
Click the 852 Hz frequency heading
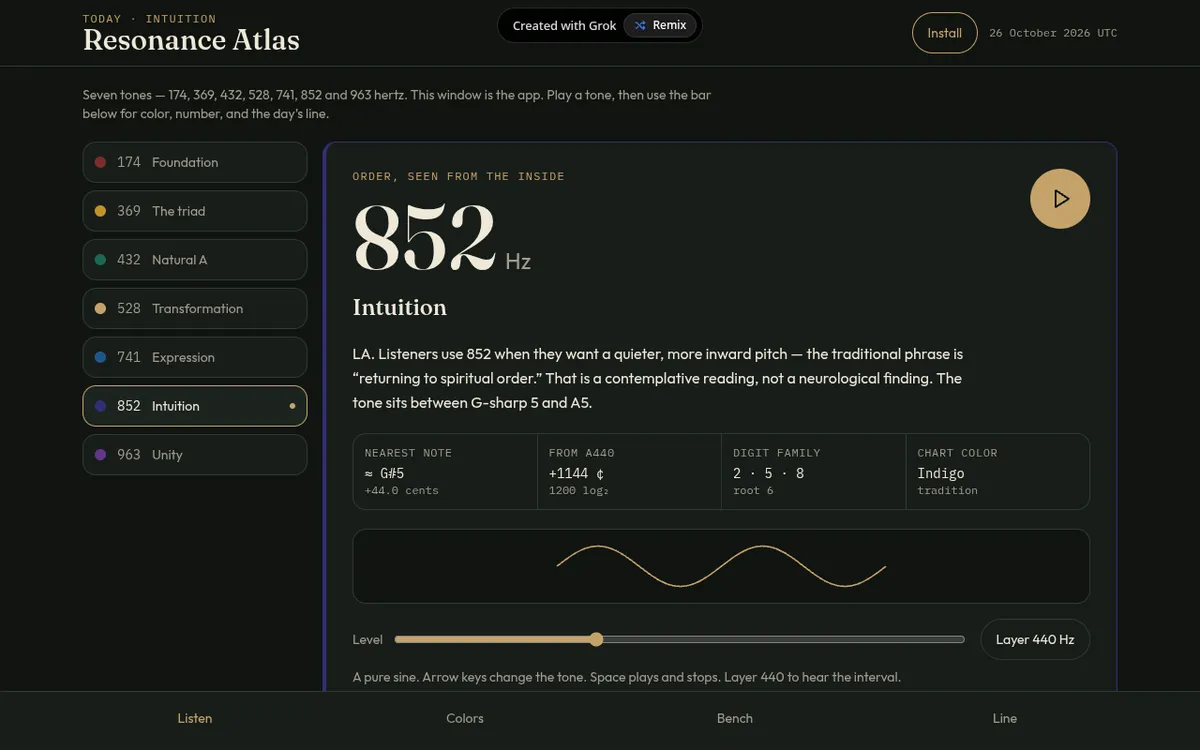pos(442,238)
